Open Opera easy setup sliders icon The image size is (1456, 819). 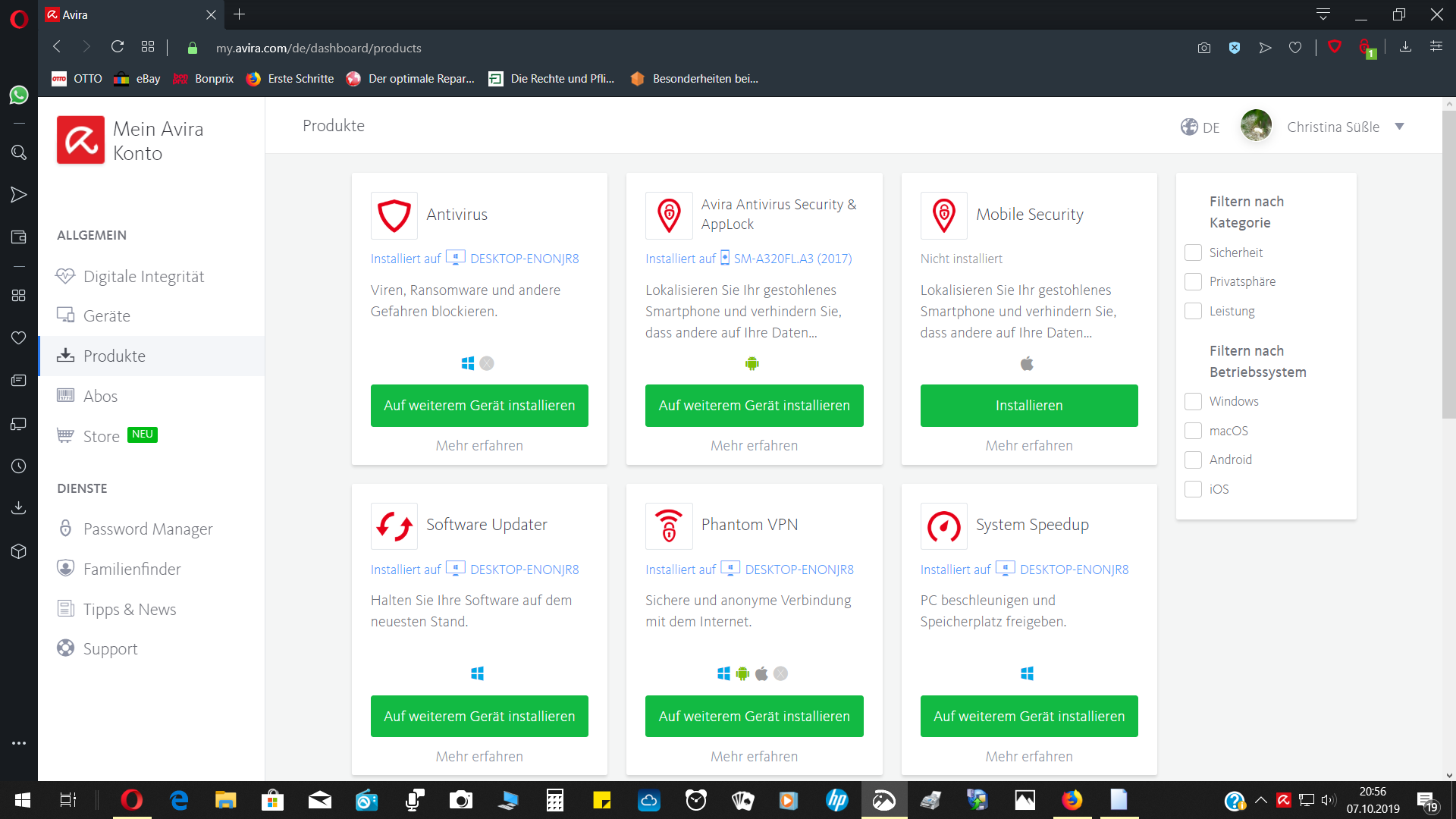[x=1436, y=47]
